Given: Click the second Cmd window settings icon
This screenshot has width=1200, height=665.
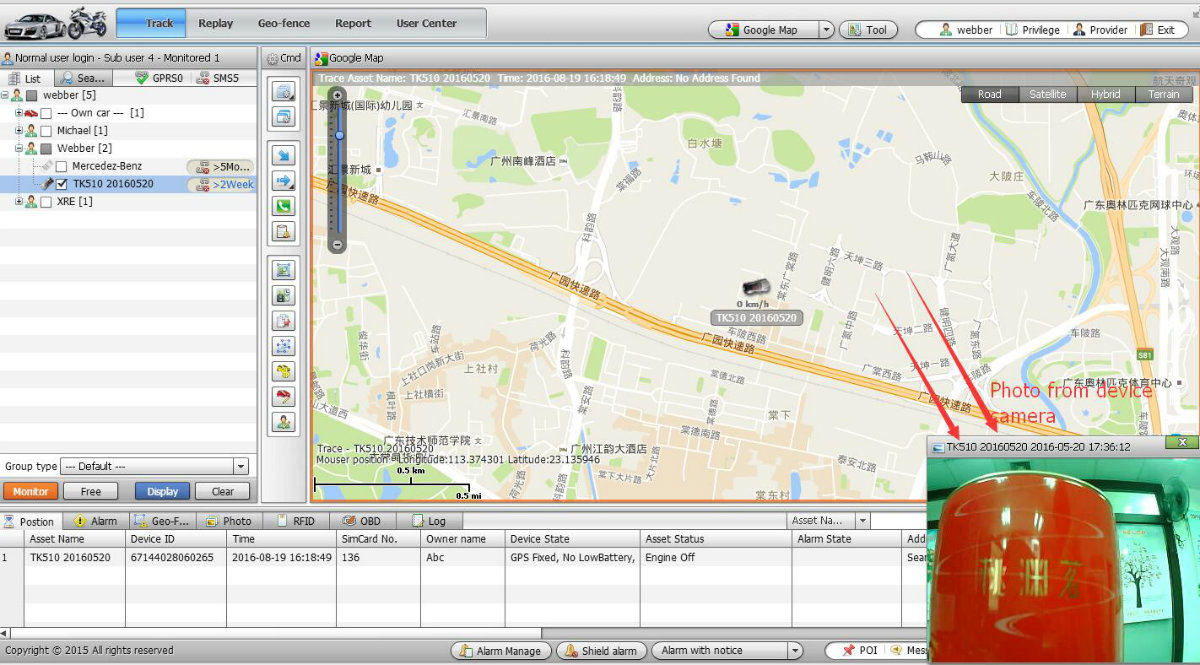Looking at the screenshot, I should pyautogui.click(x=283, y=117).
